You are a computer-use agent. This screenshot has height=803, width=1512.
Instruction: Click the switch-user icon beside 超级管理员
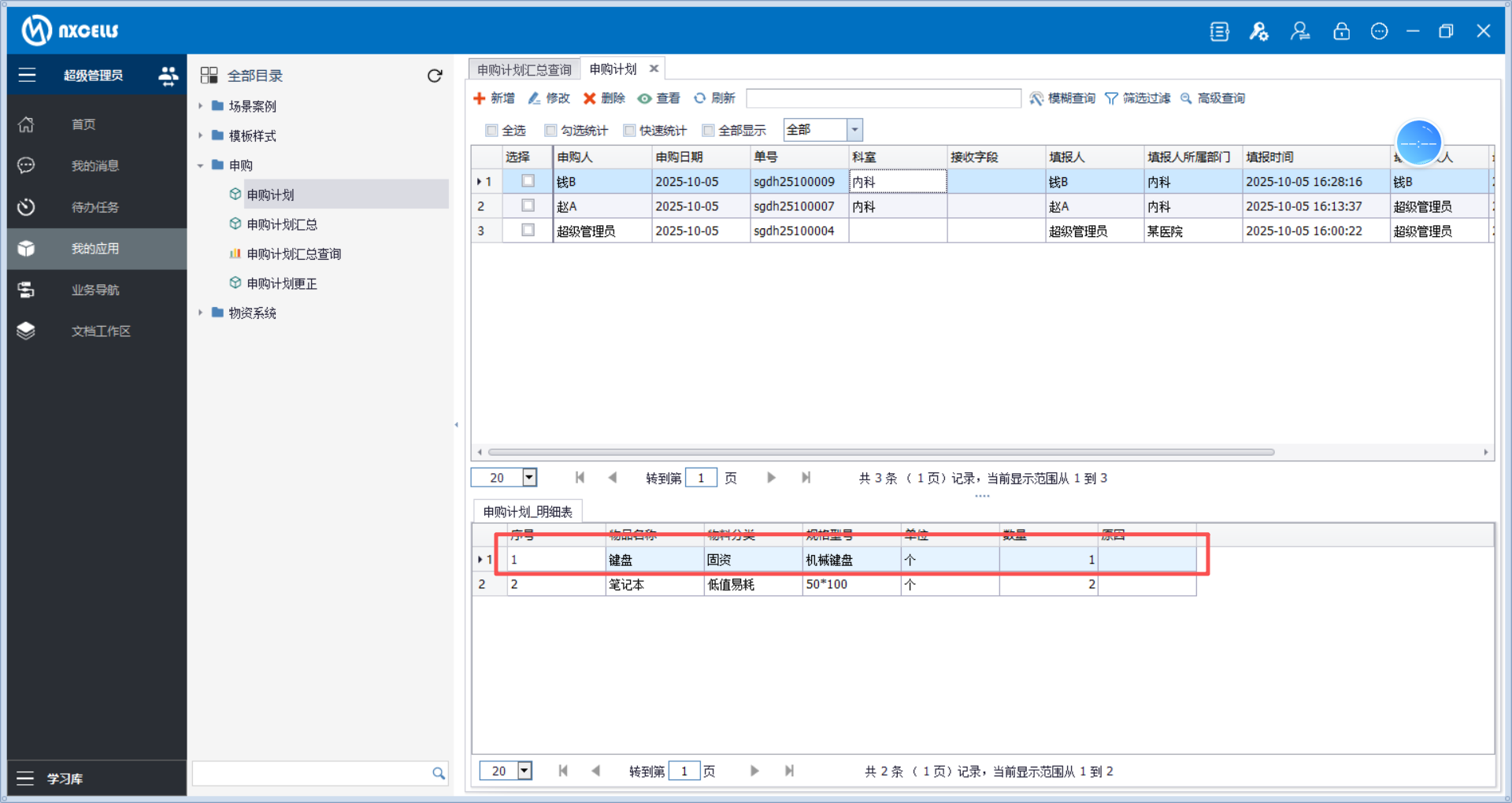pyautogui.click(x=168, y=76)
